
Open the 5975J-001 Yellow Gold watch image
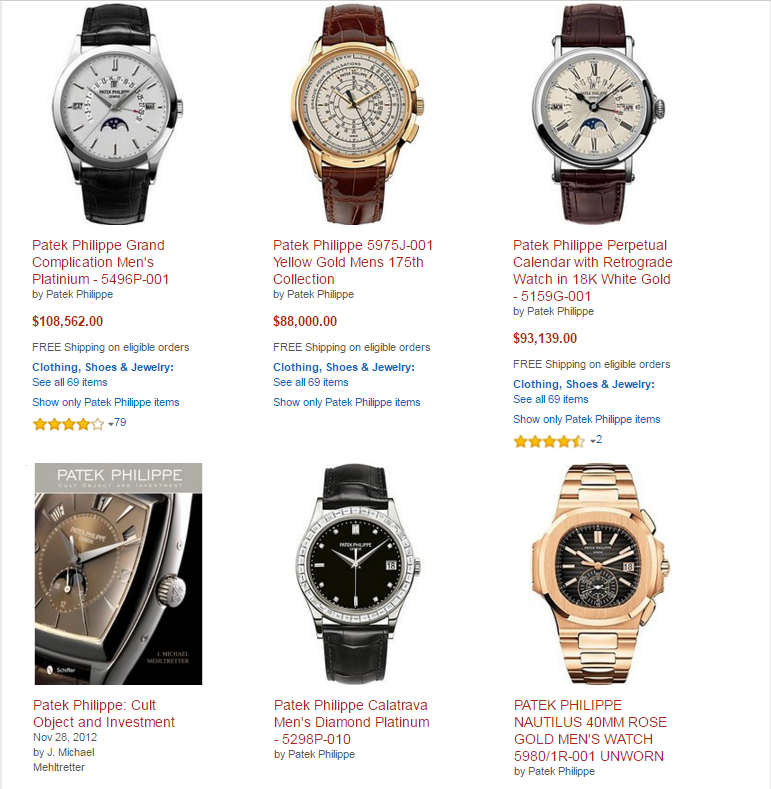click(354, 113)
